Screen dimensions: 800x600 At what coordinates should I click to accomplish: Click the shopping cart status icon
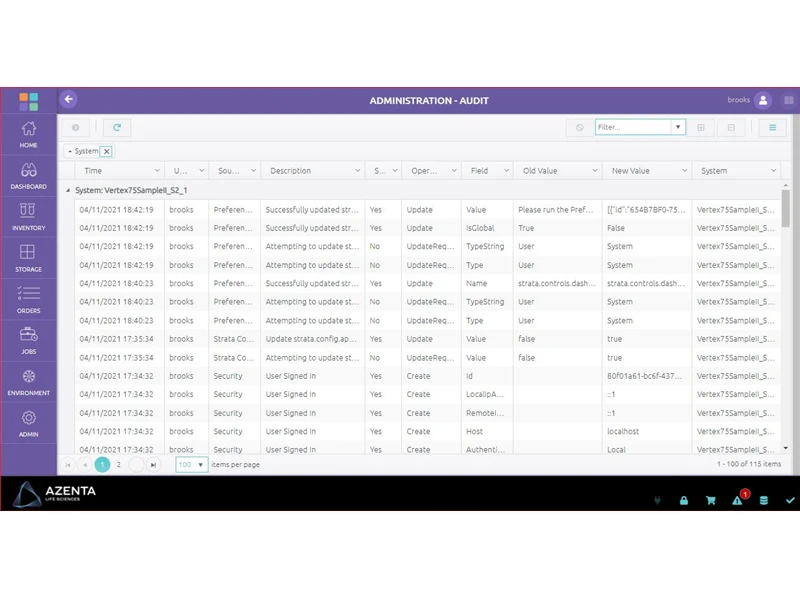pos(711,501)
